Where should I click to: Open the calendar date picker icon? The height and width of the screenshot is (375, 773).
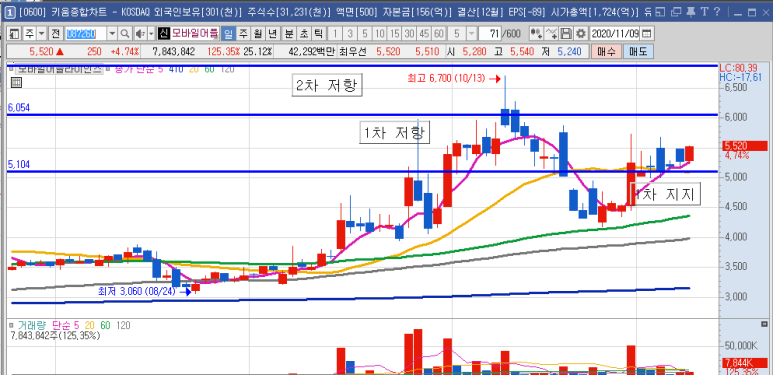pyautogui.click(x=646, y=34)
